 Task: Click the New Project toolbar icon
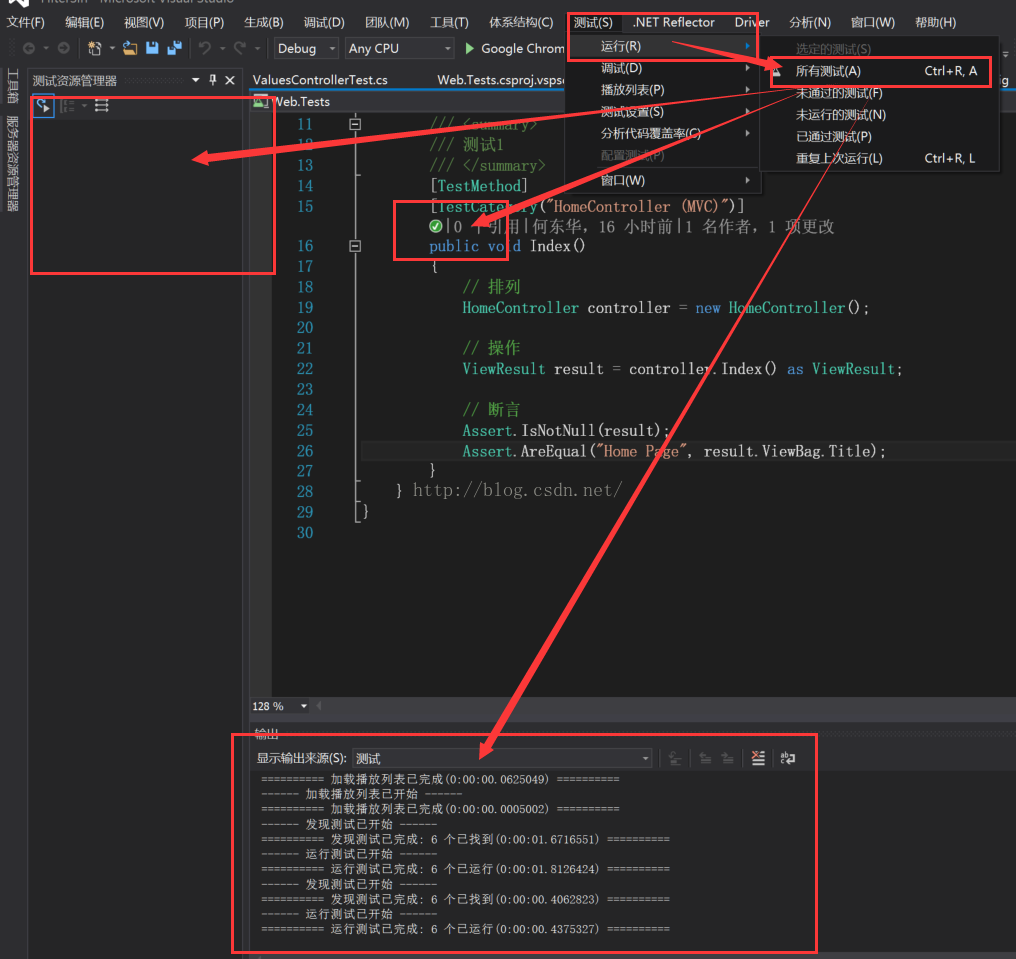click(95, 48)
